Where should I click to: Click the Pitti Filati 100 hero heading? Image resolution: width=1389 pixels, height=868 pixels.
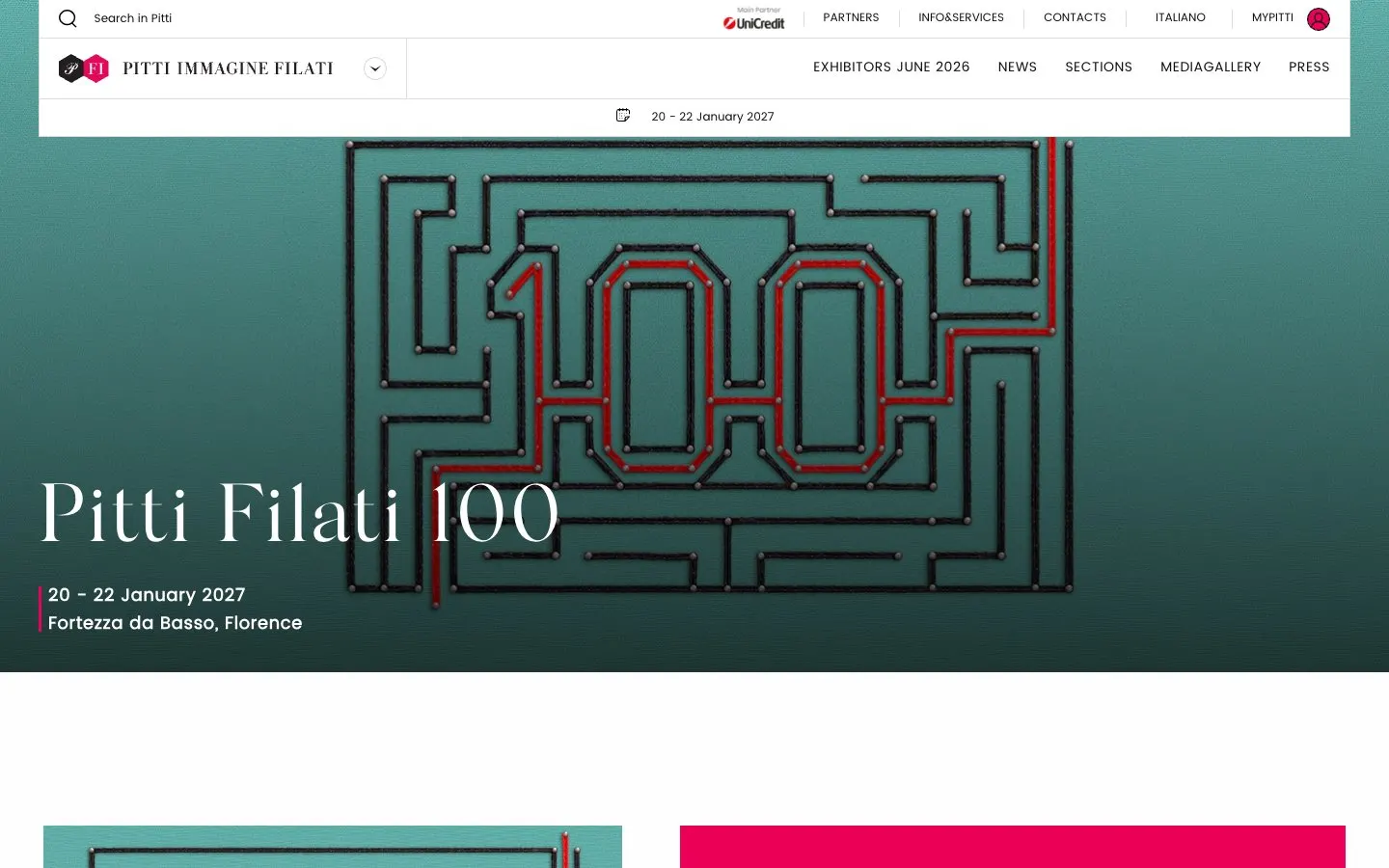[x=300, y=513]
